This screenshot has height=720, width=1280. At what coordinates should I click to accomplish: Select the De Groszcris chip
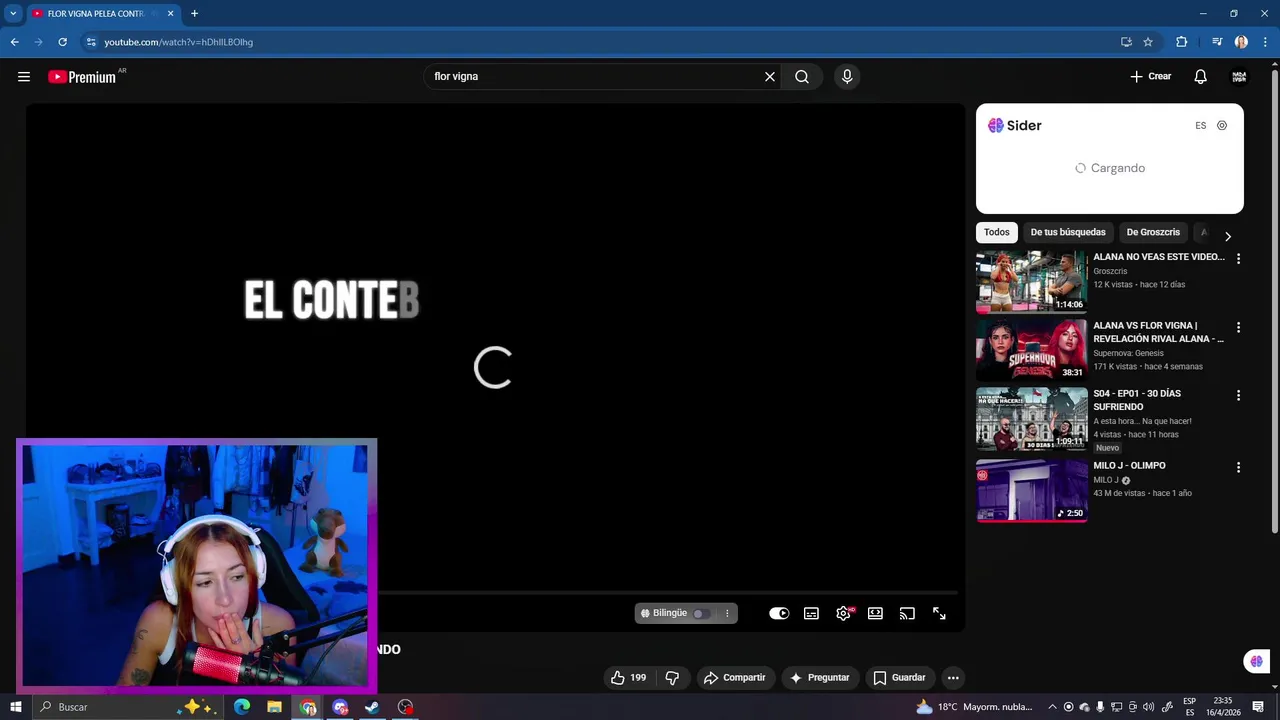pyautogui.click(x=1153, y=232)
